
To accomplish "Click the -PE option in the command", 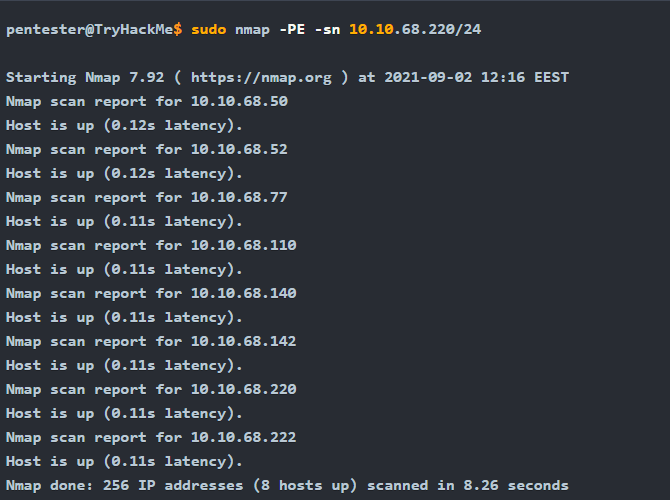I will pyautogui.click(x=292, y=29).
